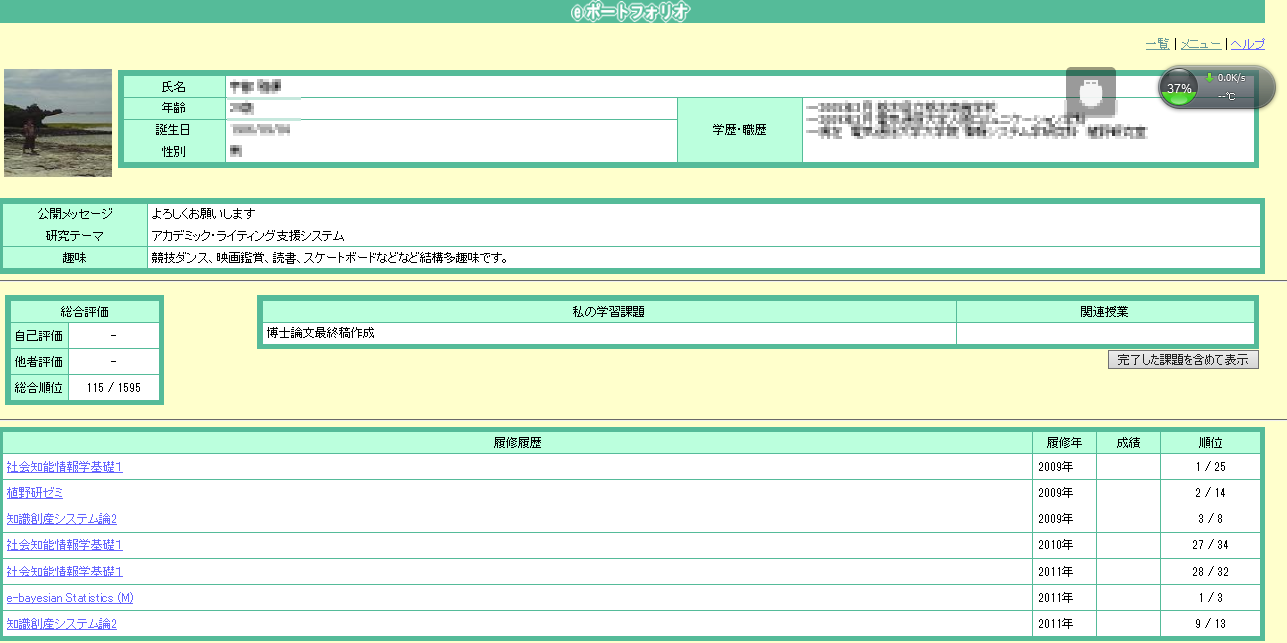The height and width of the screenshot is (643, 1287).
Task: Open the 2011年 社会知能情報学基礎1 course link
Action: point(64,571)
